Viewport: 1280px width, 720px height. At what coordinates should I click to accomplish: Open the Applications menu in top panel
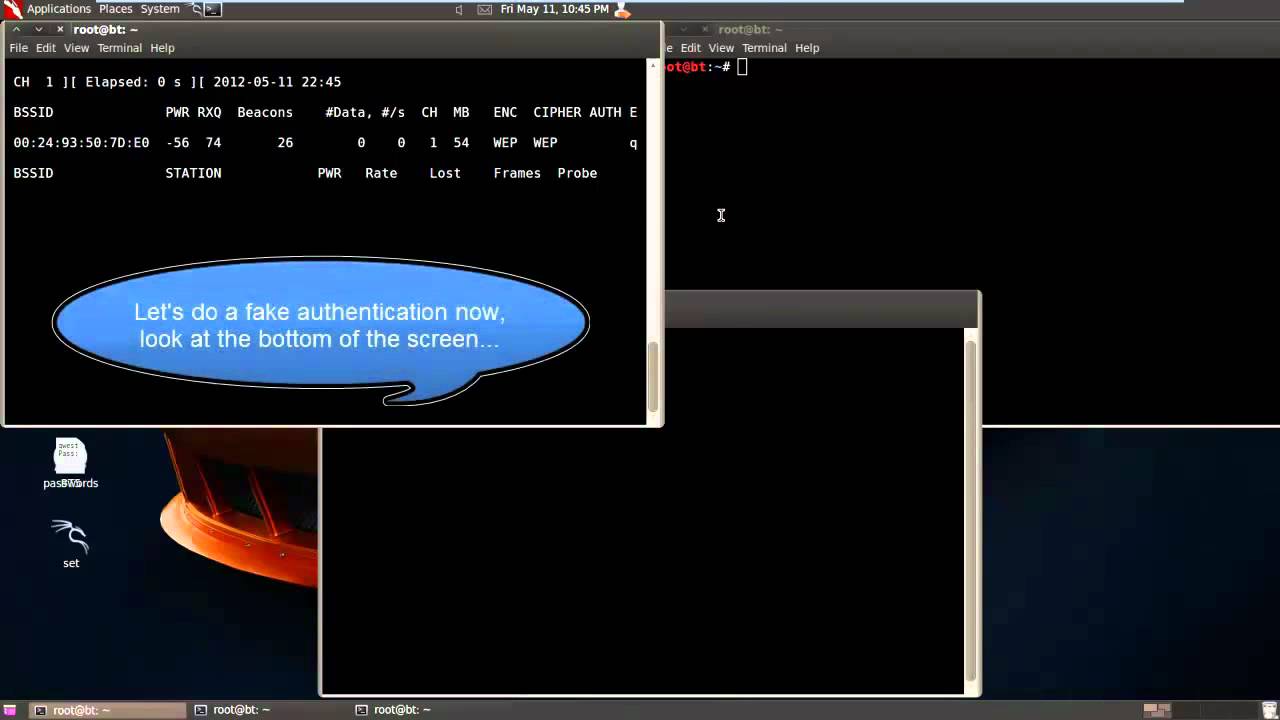[x=59, y=9]
